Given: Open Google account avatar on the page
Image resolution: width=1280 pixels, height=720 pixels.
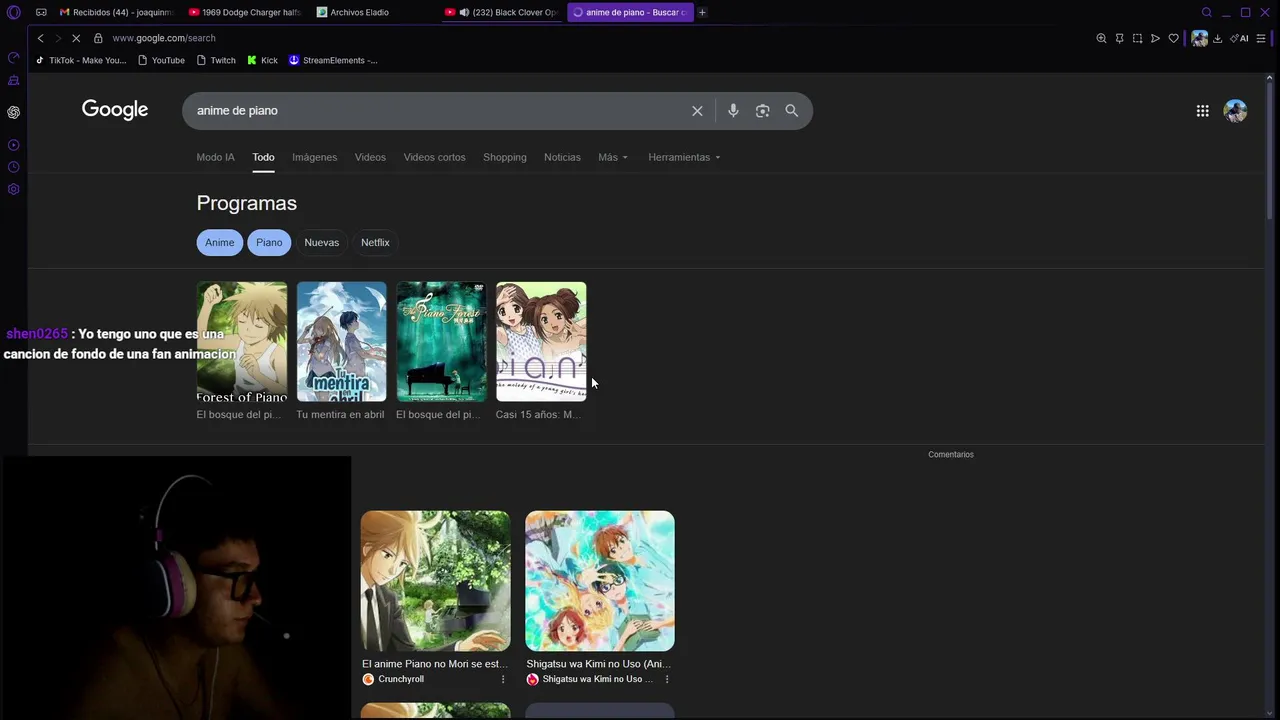Looking at the screenshot, I should click(x=1235, y=111).
